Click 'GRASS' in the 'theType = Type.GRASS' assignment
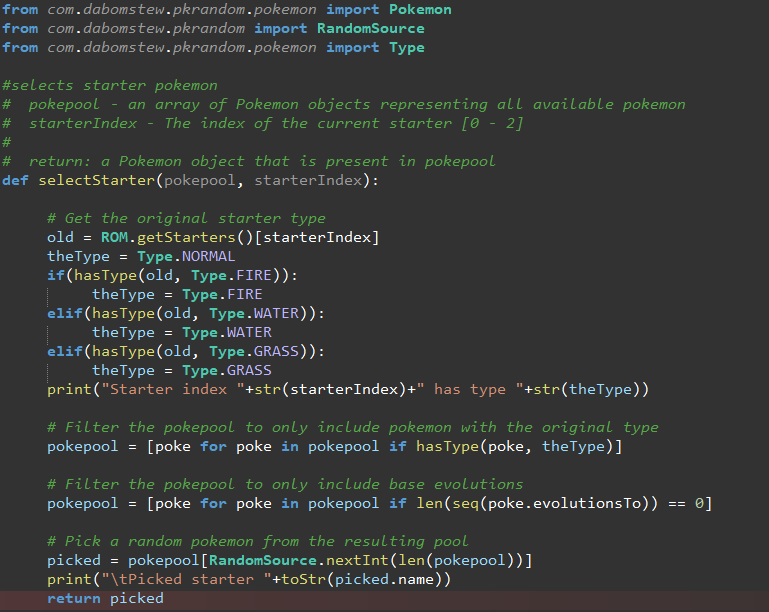The height and width of the screenshot is (612, 769). coord(249,370)
